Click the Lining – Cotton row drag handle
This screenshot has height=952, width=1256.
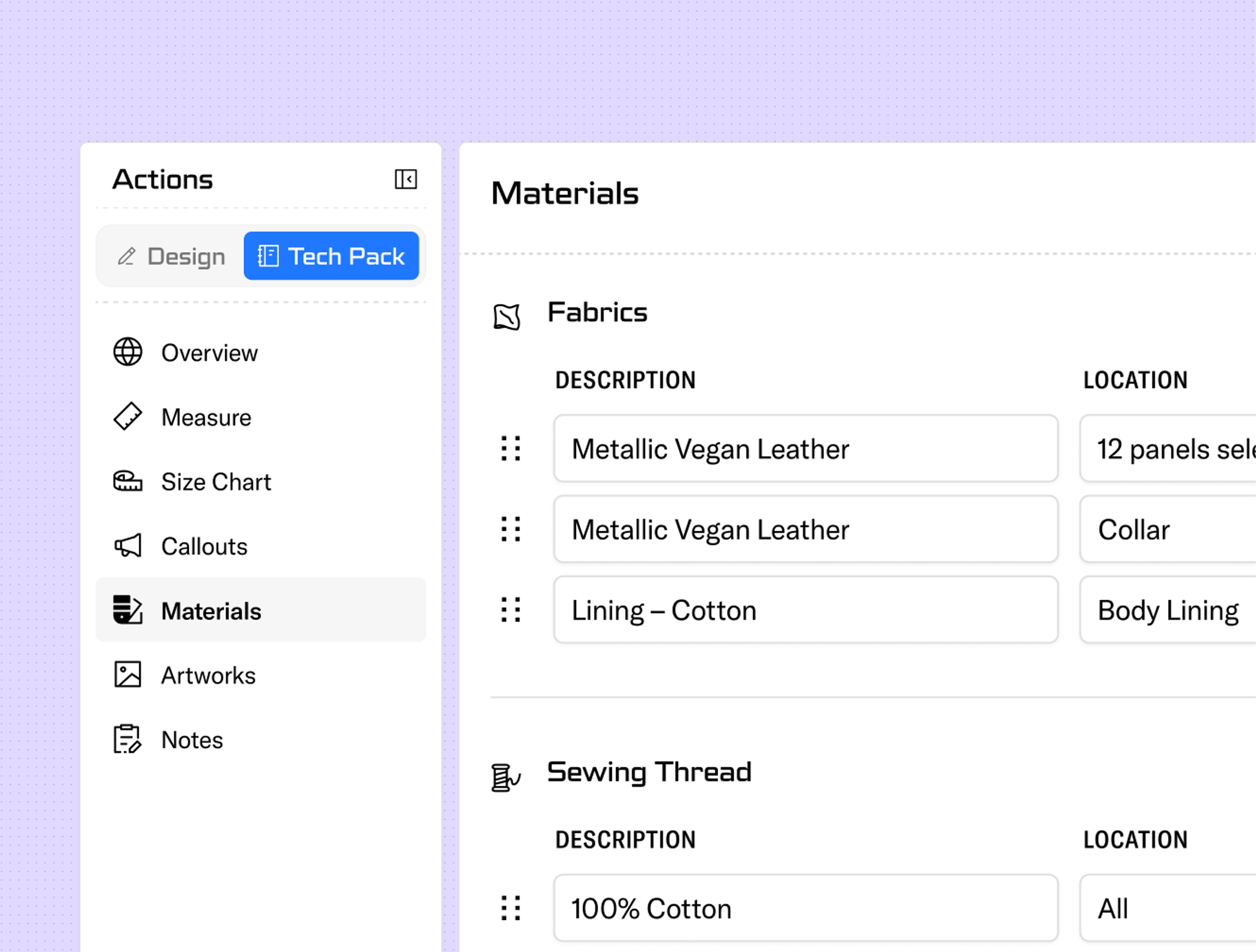pos(511,610)
